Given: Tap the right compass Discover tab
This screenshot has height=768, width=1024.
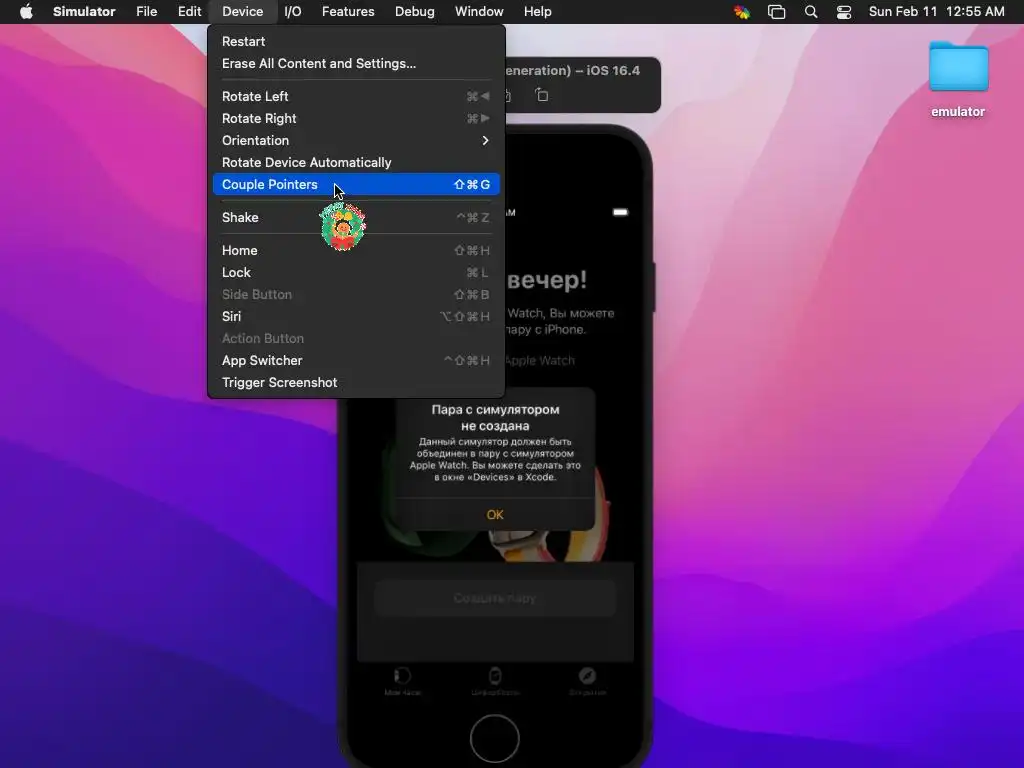Looking at the screenshot, I should (x=587, y=680).
